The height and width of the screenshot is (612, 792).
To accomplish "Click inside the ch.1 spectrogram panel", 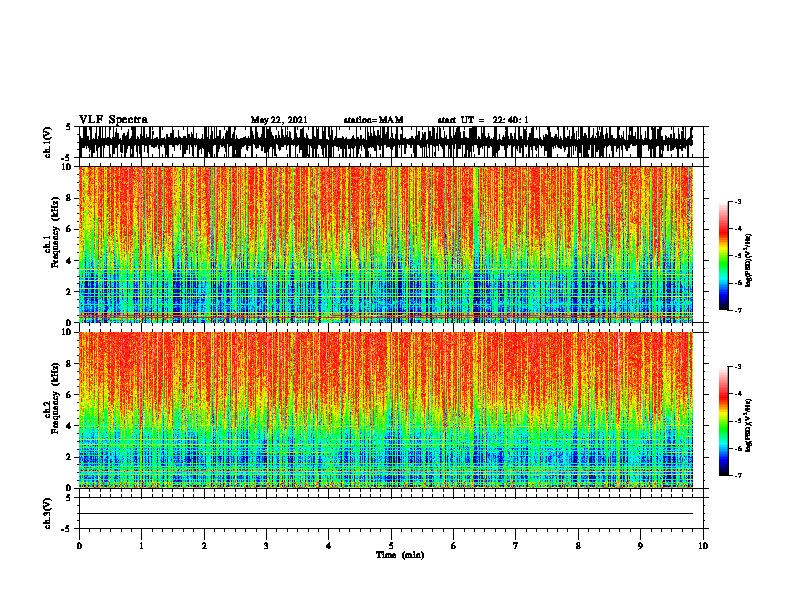I will pyautogui.click(x=386, y=244).
